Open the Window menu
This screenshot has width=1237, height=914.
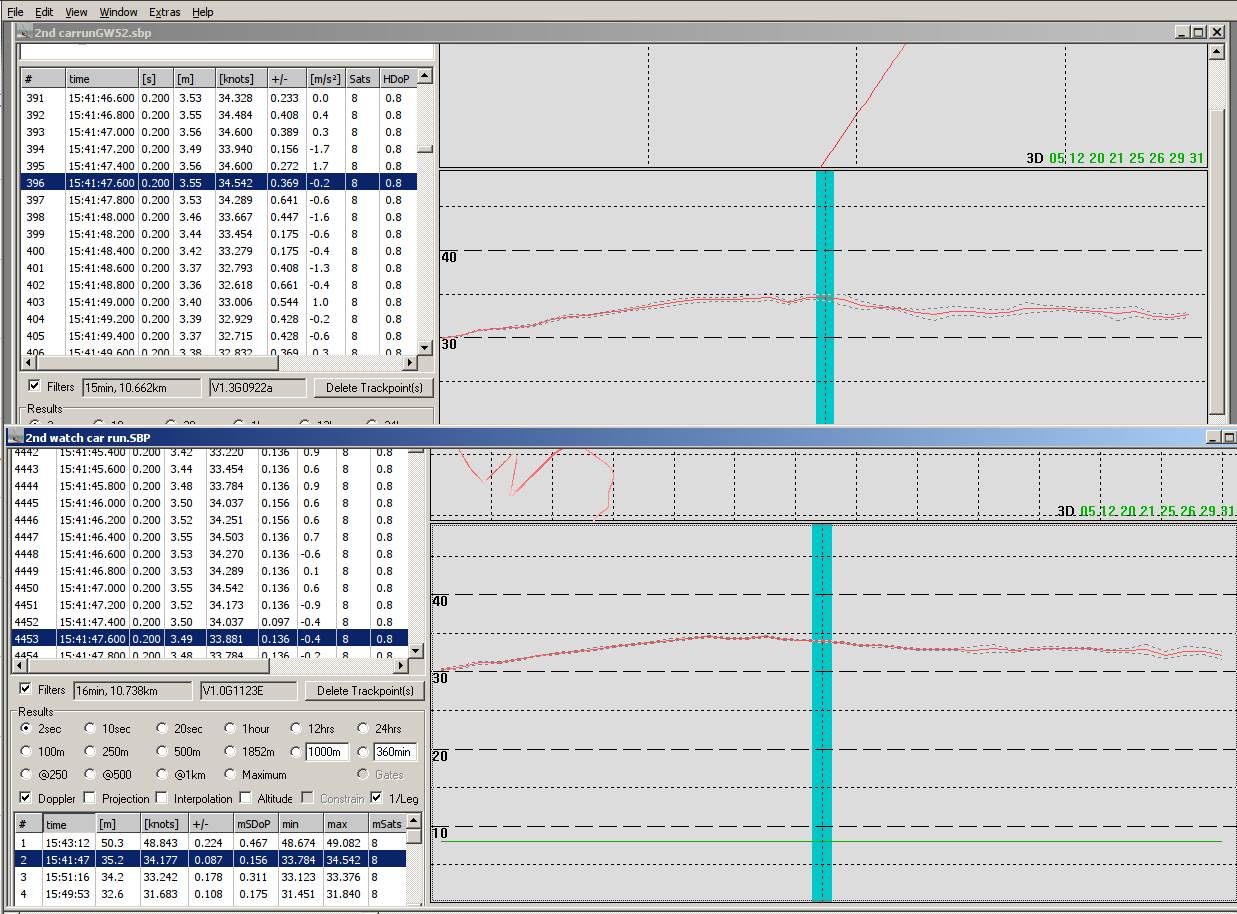click(118, 12)
